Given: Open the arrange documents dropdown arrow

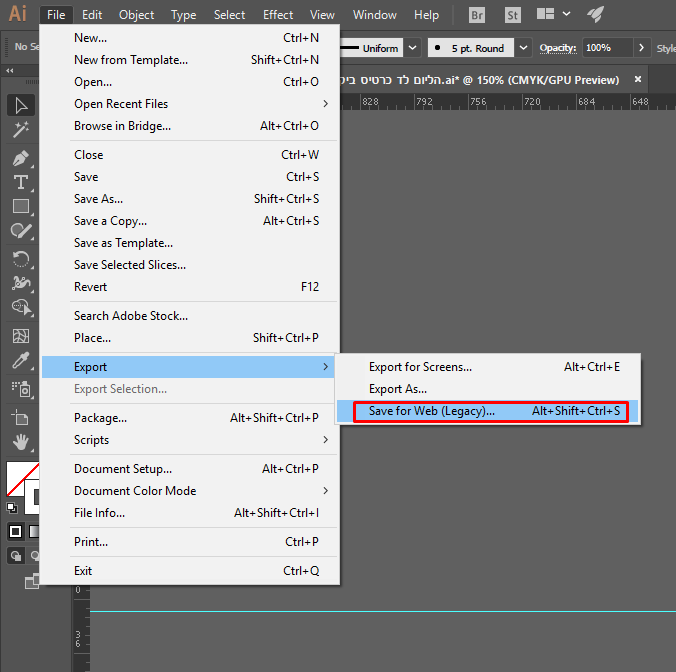Looking at the screenshot, I should click(x=566, y=14).
